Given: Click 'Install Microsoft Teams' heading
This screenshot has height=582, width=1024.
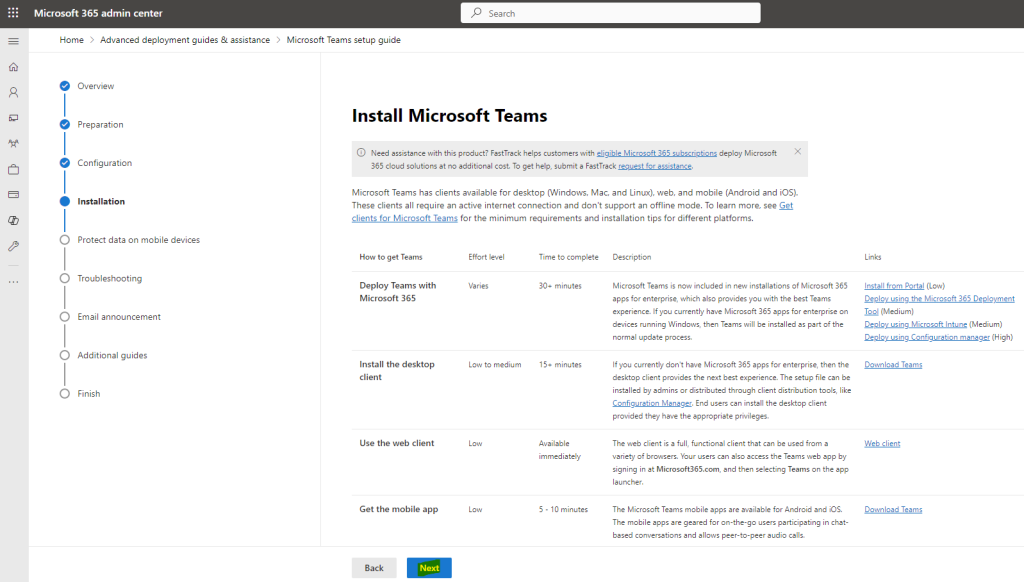Looking at the screenshot, I should (x=449, y=116).
